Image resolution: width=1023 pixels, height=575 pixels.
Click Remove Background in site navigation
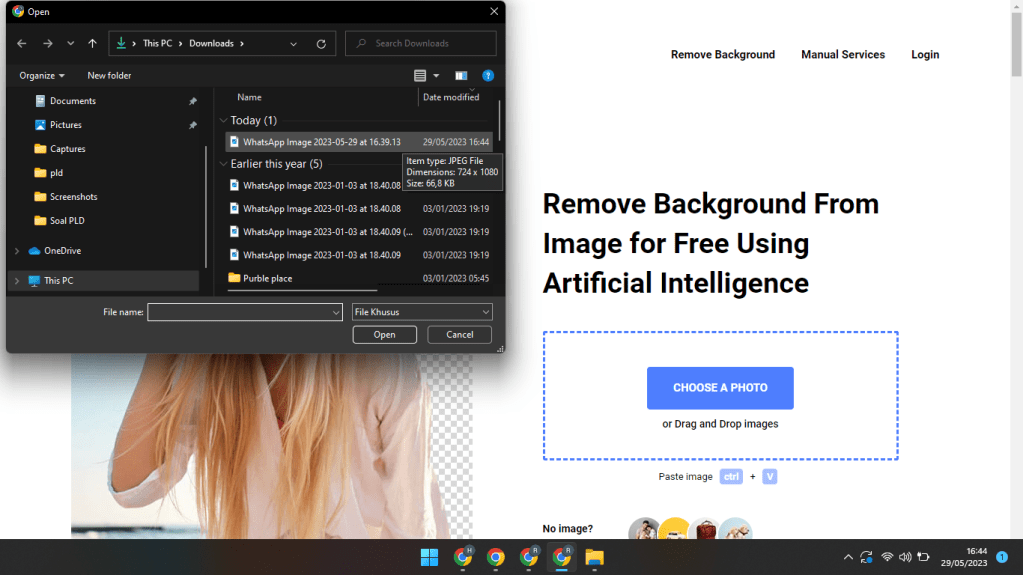point(723,55)
